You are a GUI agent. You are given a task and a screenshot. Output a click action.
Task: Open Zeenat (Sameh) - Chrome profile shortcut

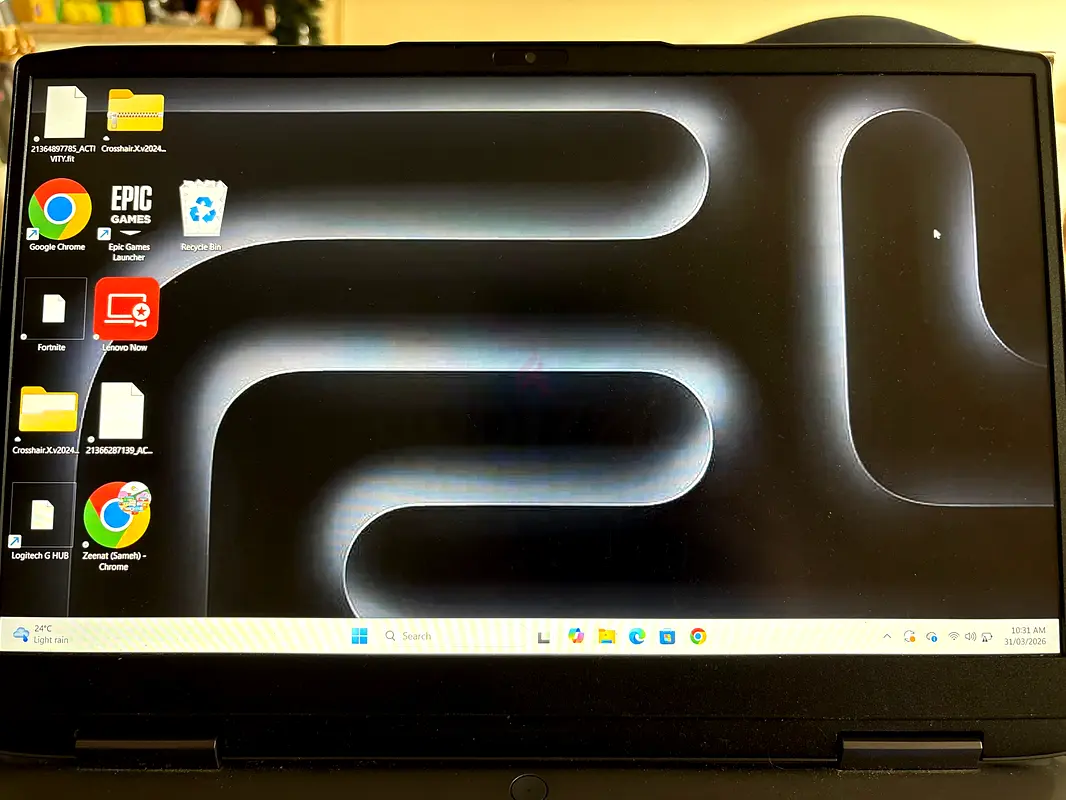[x=117, y=515]
